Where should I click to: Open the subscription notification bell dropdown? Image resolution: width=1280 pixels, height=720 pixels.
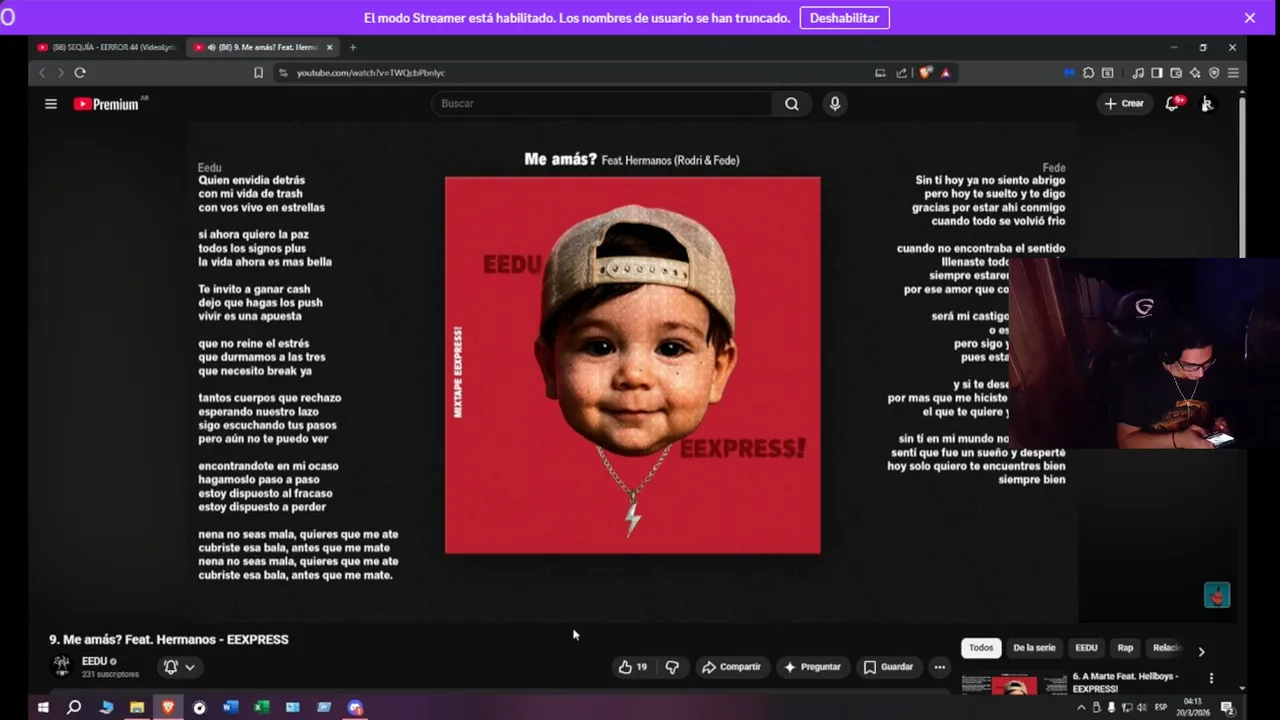[x=179, y=667]
